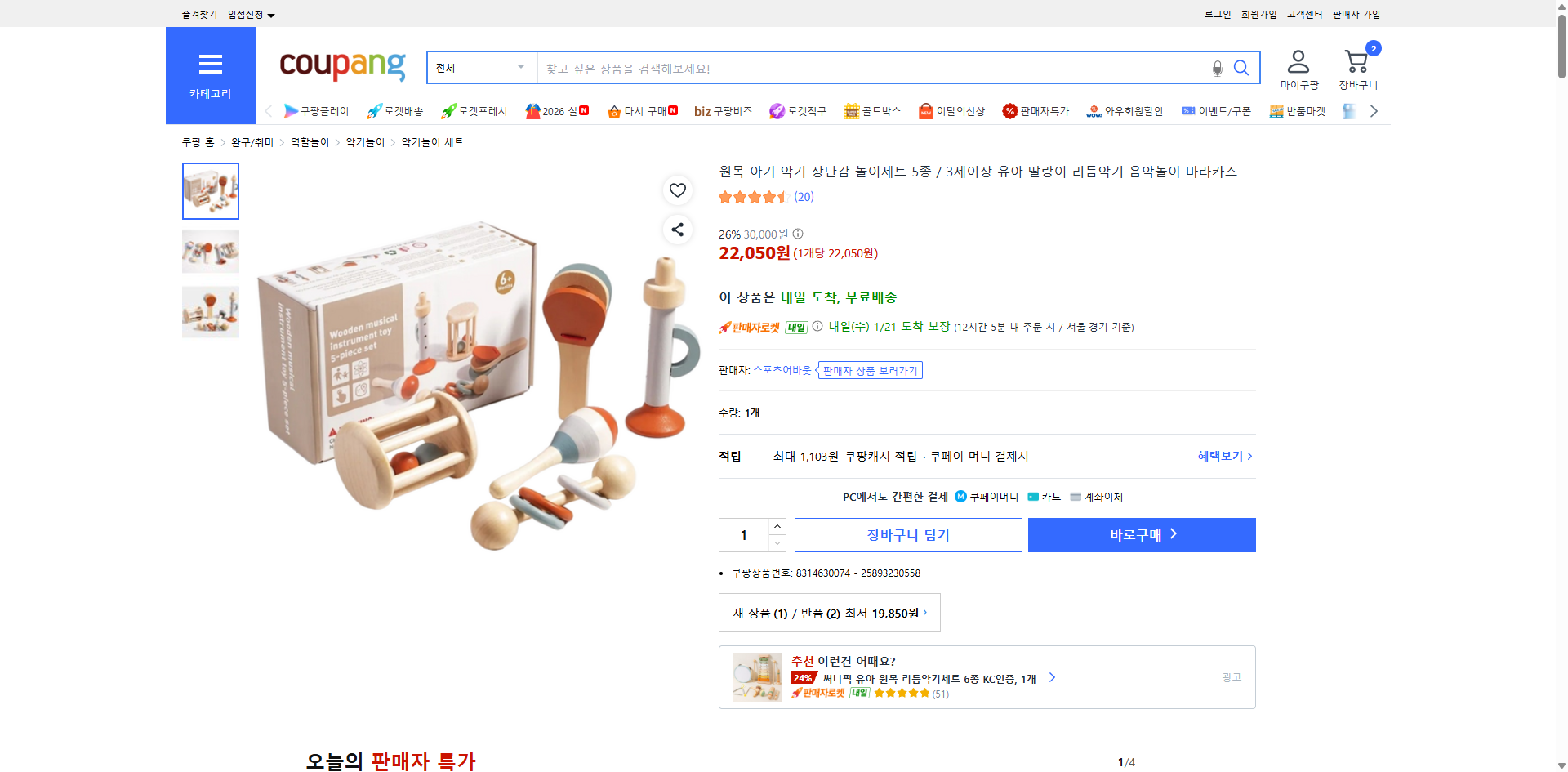Image resolution: width=1568 pixels, height=772 pixels.
Task: Increase quantity with the stepper up arrow
Action: [776, 526]
